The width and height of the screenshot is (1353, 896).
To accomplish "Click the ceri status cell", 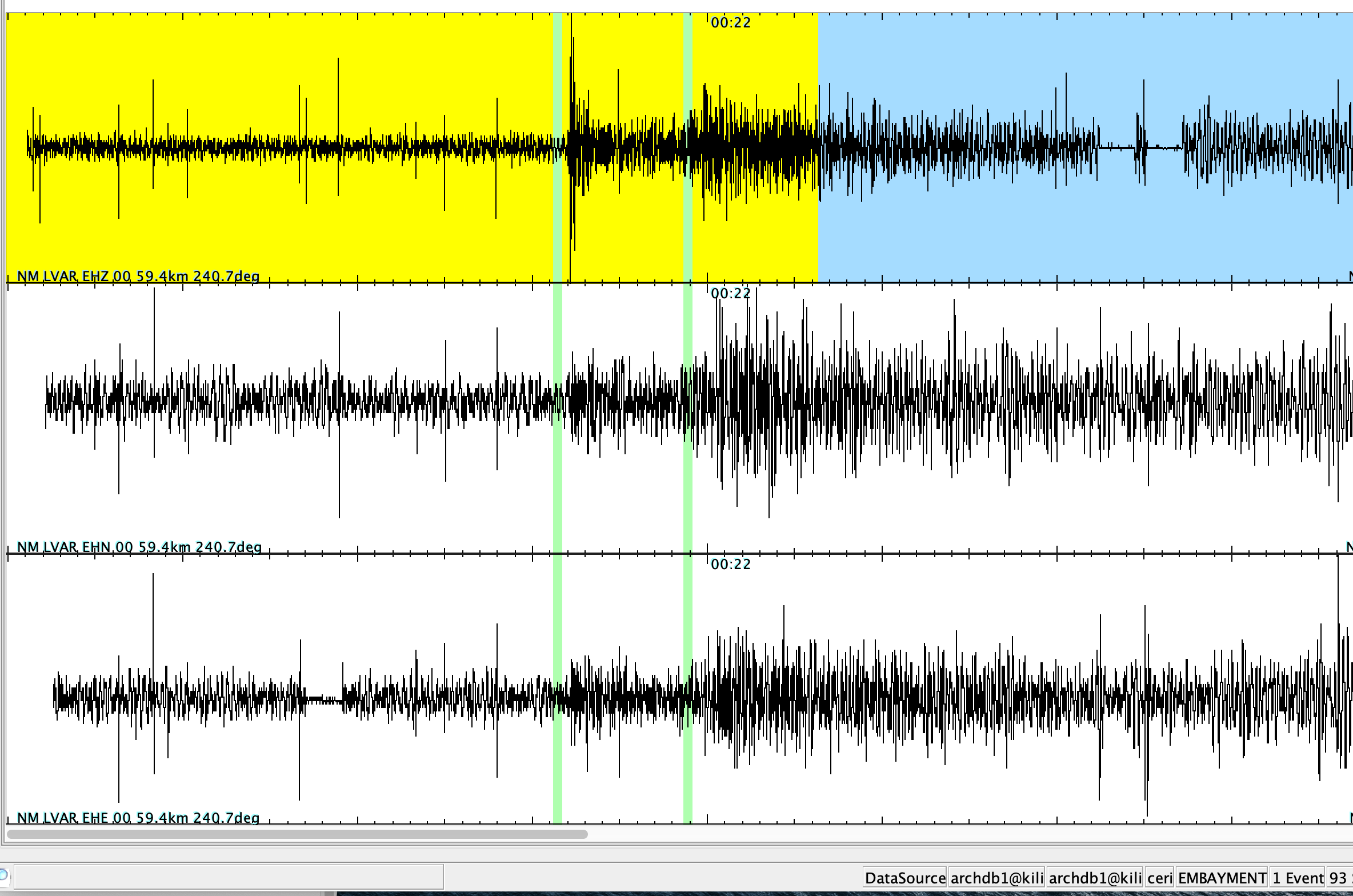I will click(1160, 878).
